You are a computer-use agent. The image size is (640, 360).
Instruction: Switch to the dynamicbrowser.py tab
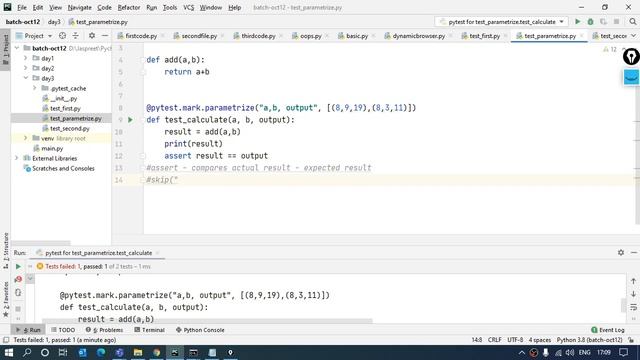tap(418, 36)
